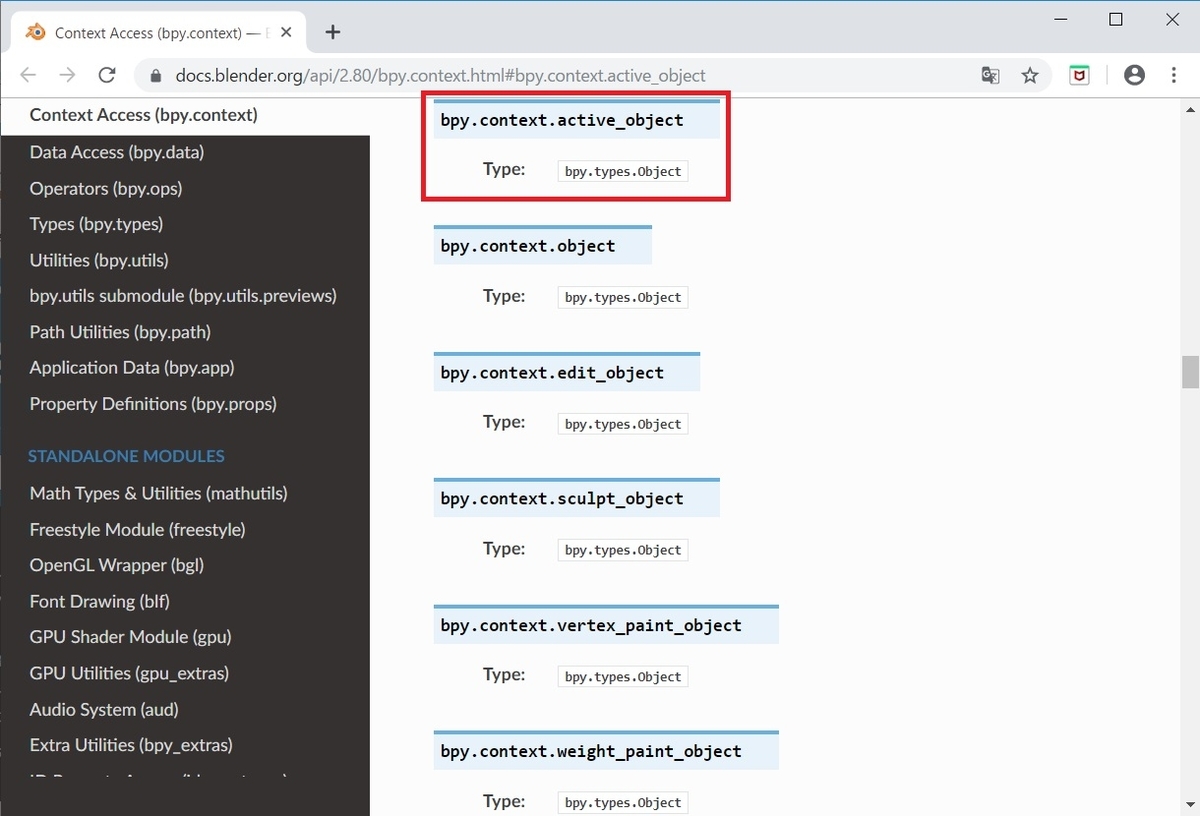
Task: Open Freestyle Module (freestyle) link
Action: [x=138, y=529]
